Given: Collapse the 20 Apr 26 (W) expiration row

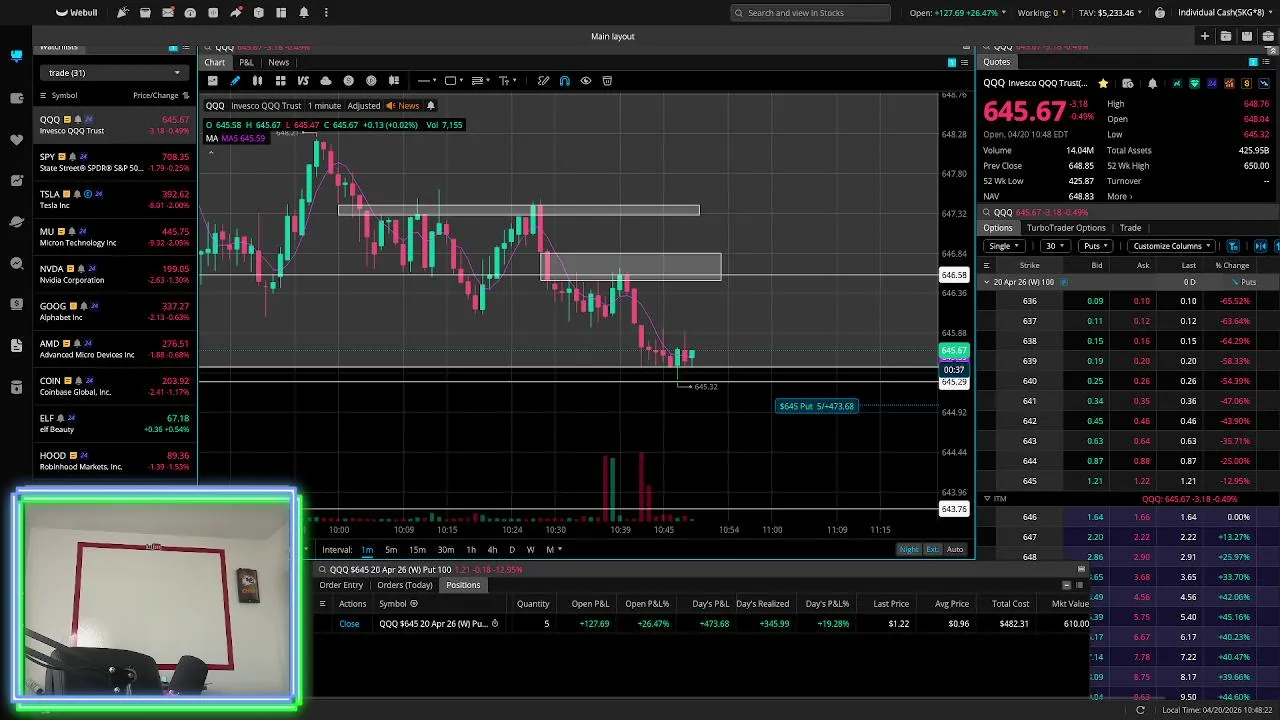Looking at the screenshot, I should (986, 282).
